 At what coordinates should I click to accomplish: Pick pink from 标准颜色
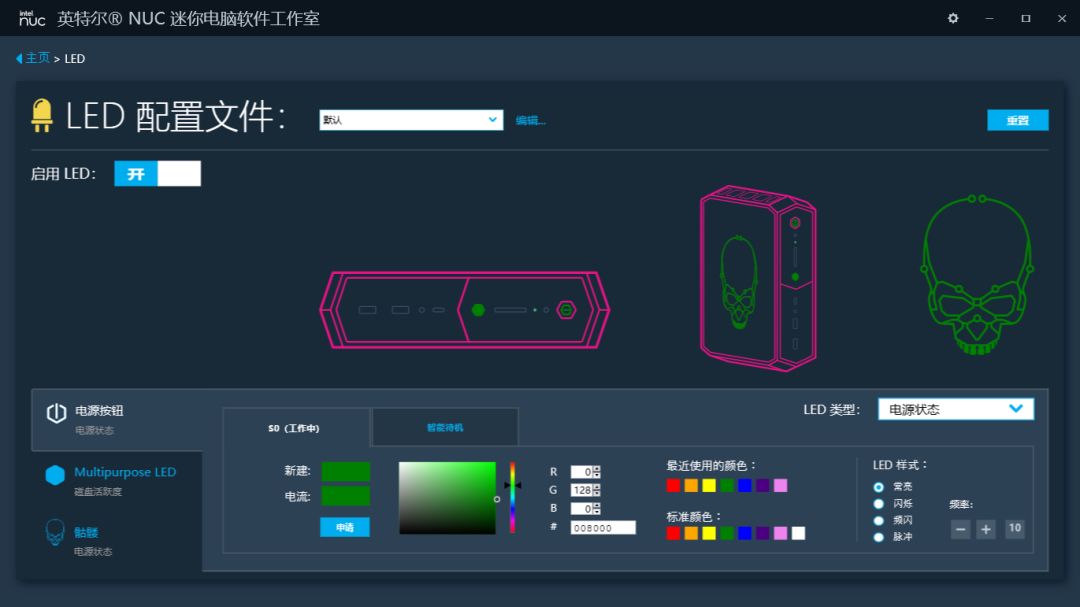[780, 533]
